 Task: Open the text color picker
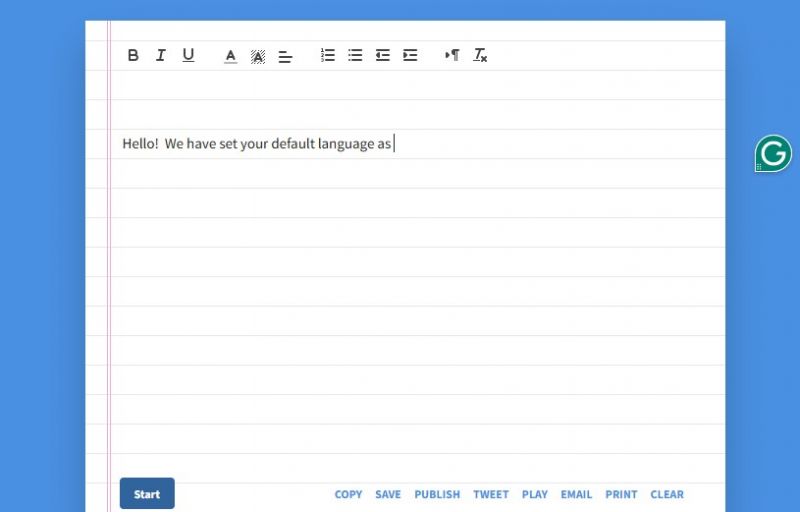(230, 56)
